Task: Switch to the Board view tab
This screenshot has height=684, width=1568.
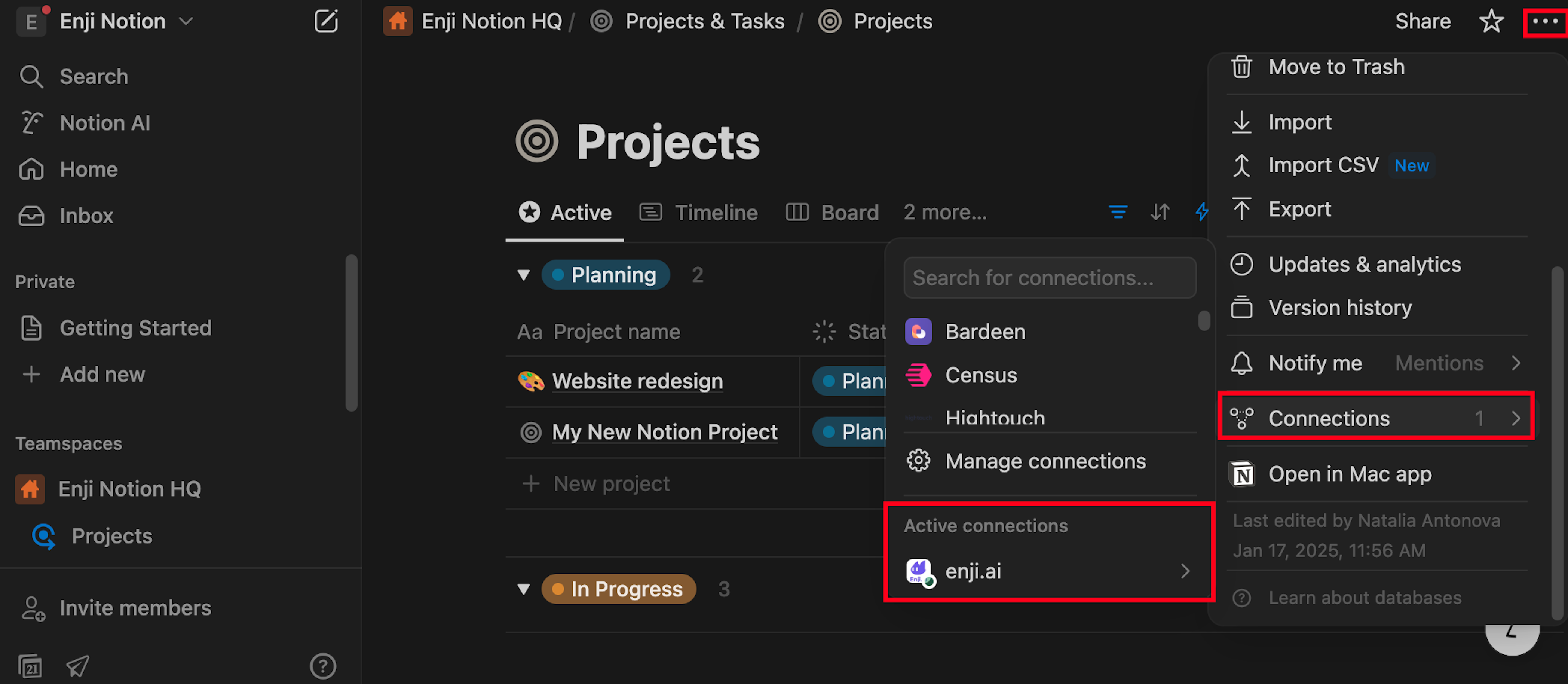Action: click(x=832, y=213)
